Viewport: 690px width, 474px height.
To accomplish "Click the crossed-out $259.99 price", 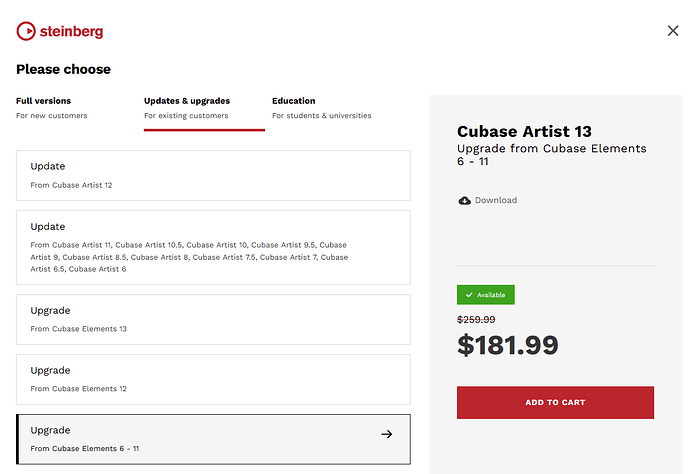I will (476, 319).
